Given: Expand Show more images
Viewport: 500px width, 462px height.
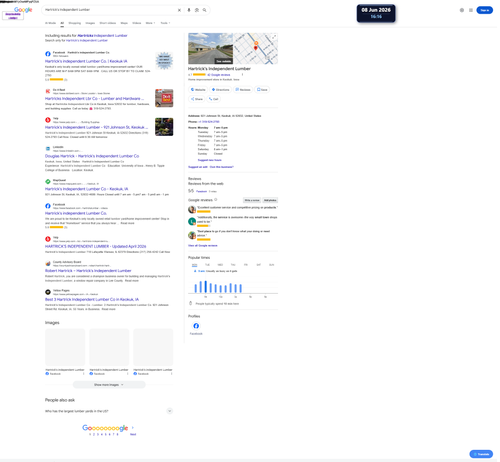Looking at the screenshot, I should [109, 385].
